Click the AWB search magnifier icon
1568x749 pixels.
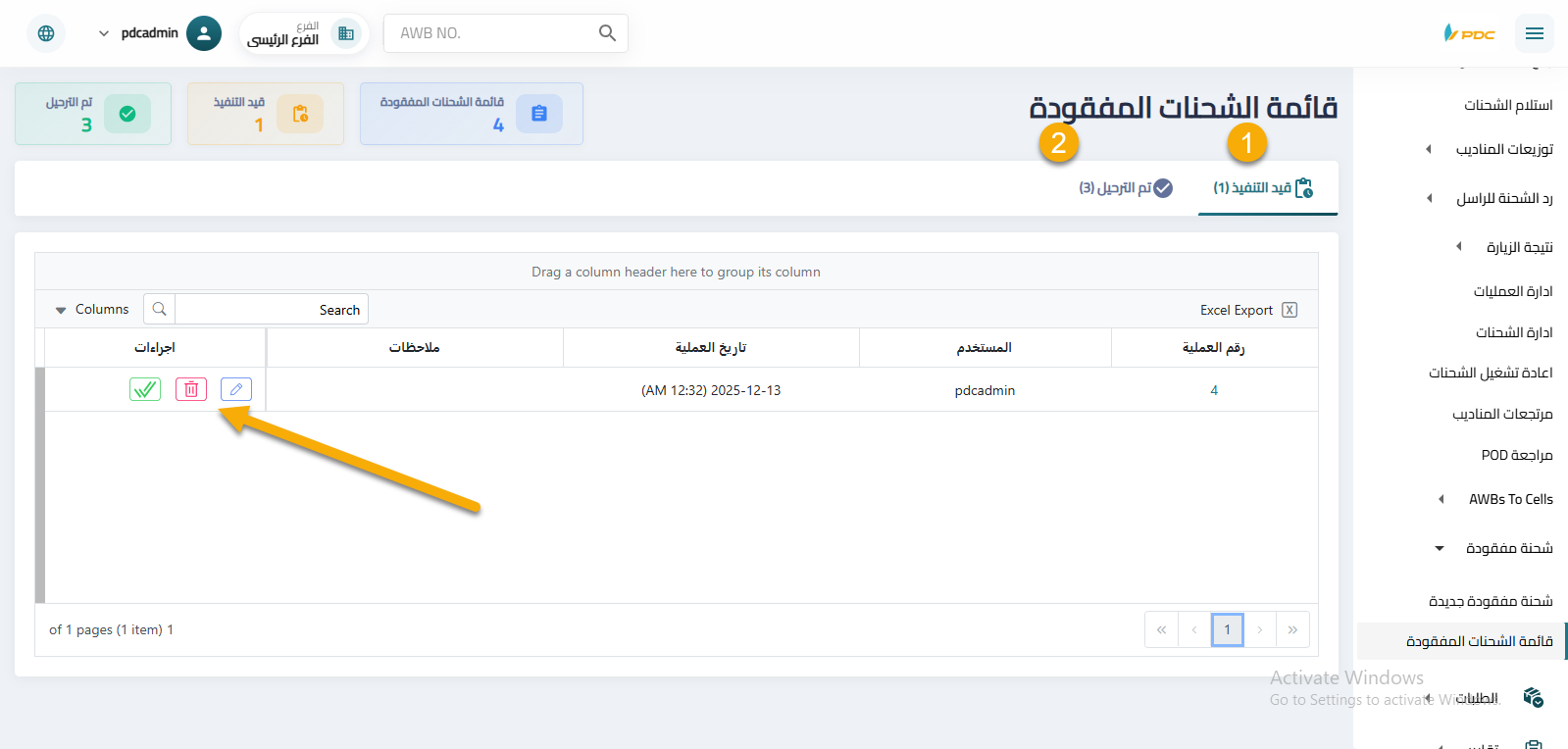point(607,33)
